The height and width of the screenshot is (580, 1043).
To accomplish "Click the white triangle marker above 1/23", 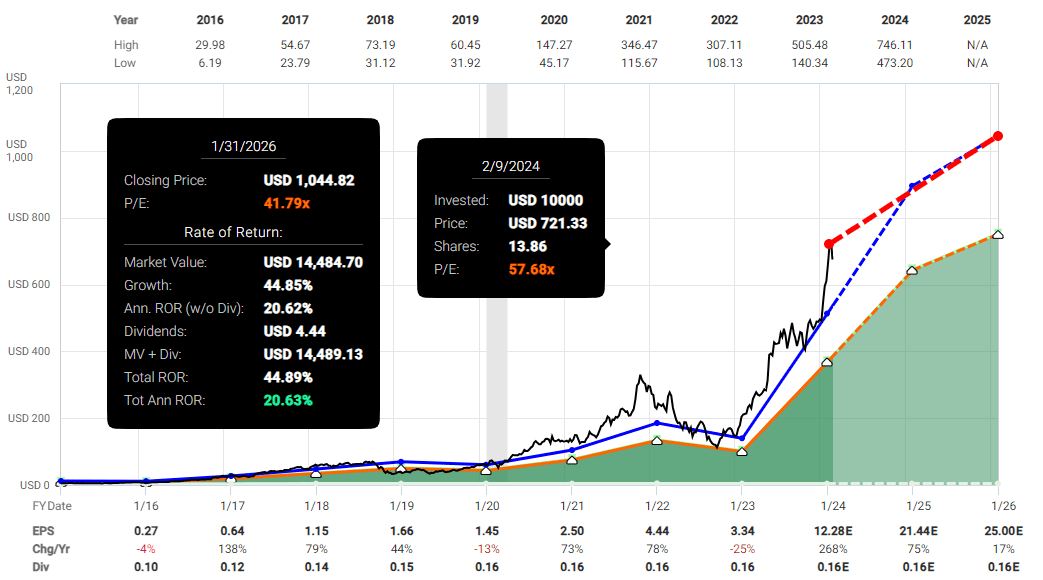I will click(740, 452).
